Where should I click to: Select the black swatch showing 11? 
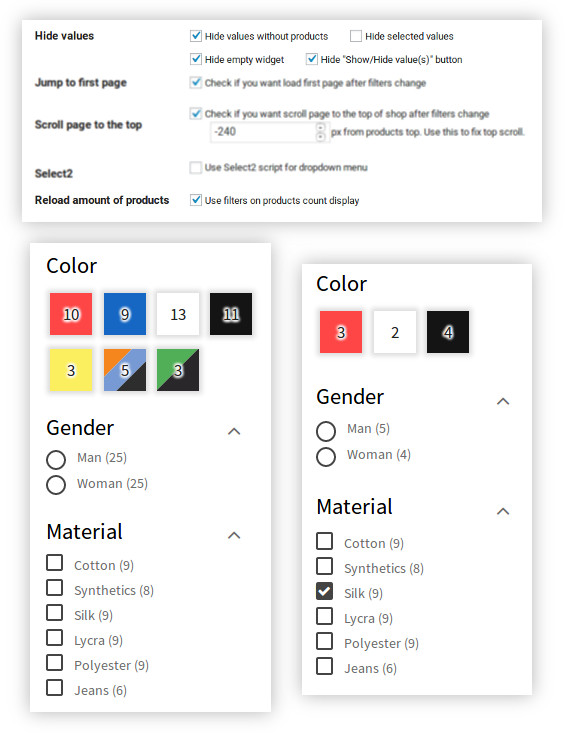pos(231,314)
